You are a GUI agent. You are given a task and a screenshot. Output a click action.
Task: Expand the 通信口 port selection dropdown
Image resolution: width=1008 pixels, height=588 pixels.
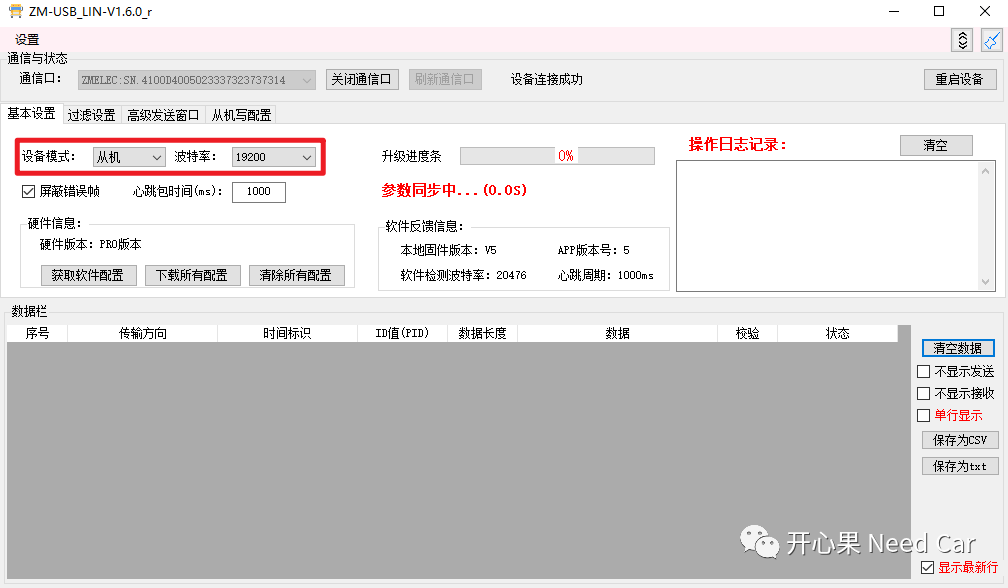[307, 79]
